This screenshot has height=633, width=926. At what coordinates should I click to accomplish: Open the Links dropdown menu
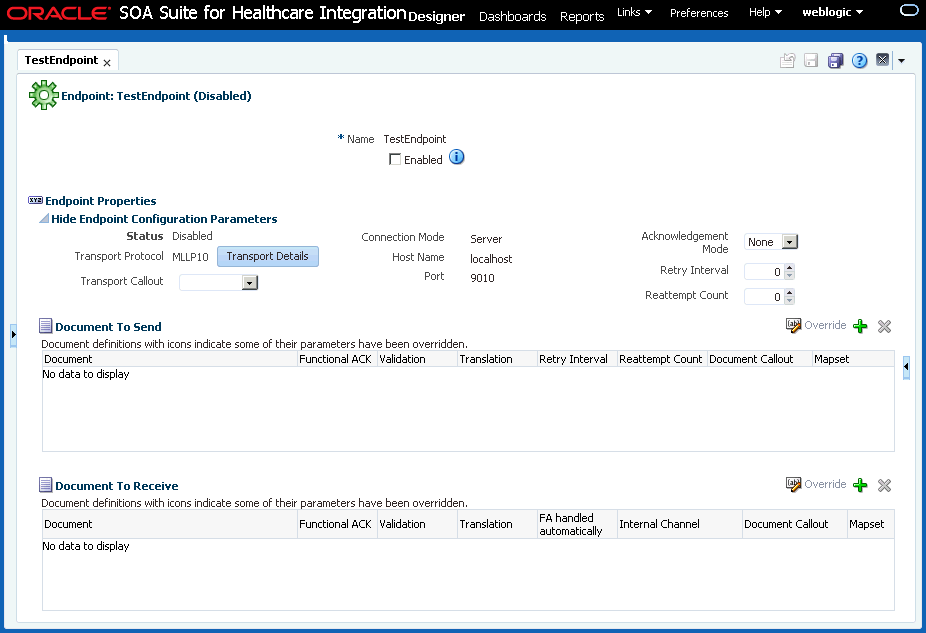pyautogui.click(x=634, y=12)
